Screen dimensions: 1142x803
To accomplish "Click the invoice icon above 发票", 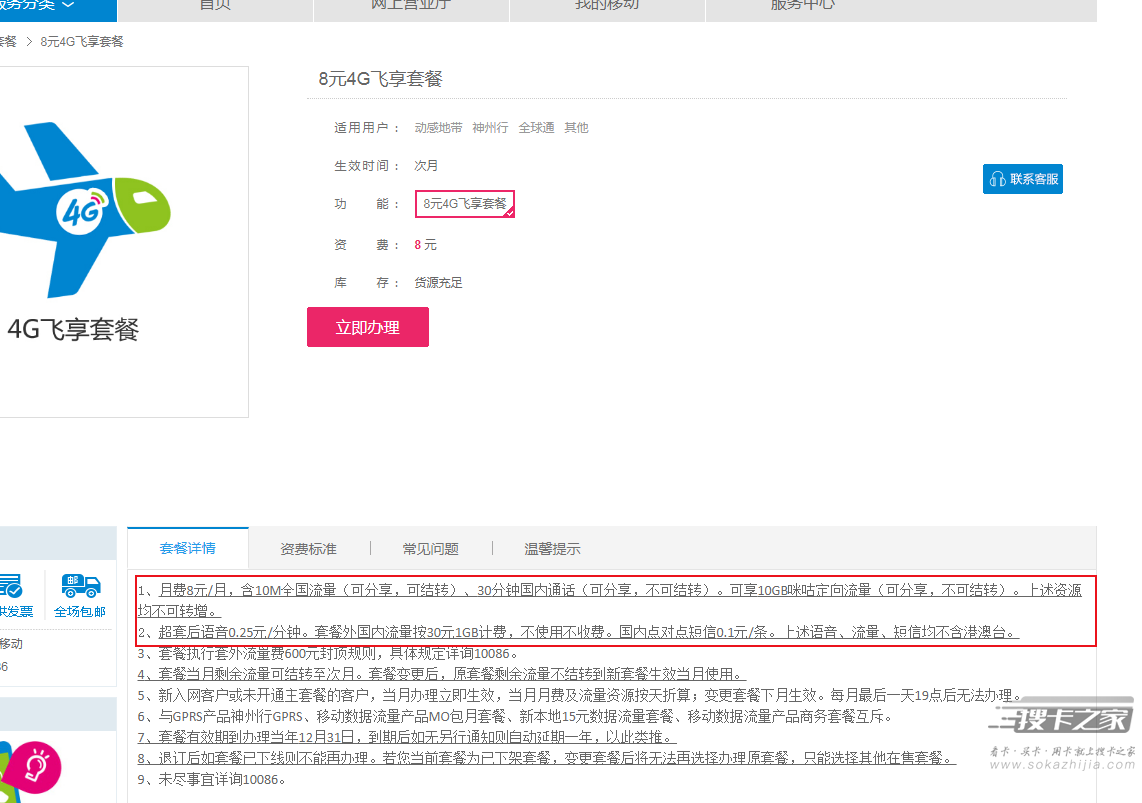I will 11,585.
